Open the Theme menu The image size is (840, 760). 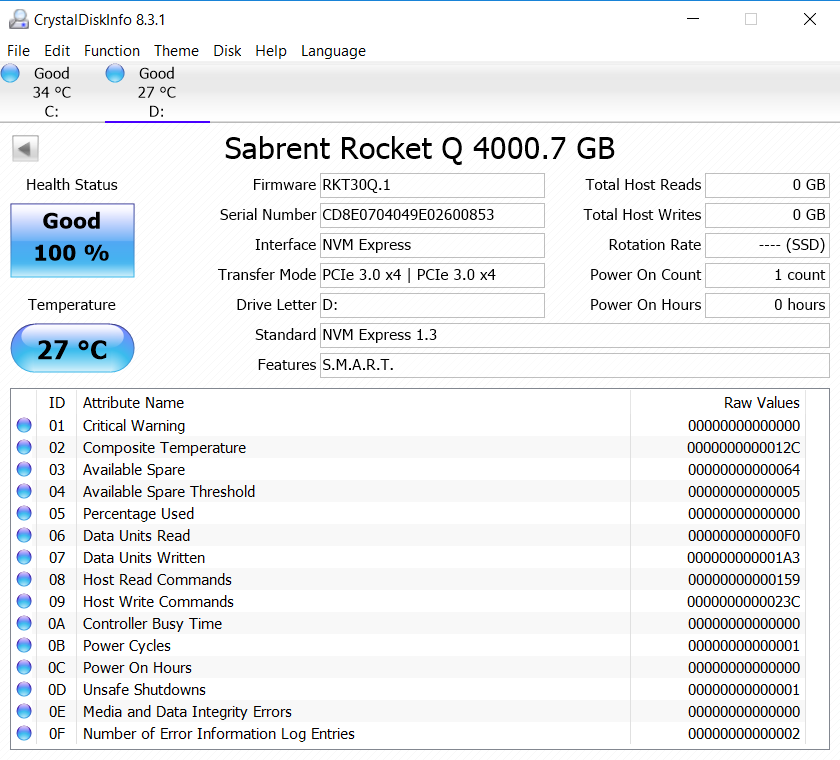pyautogui.click(x=176, y=51)
